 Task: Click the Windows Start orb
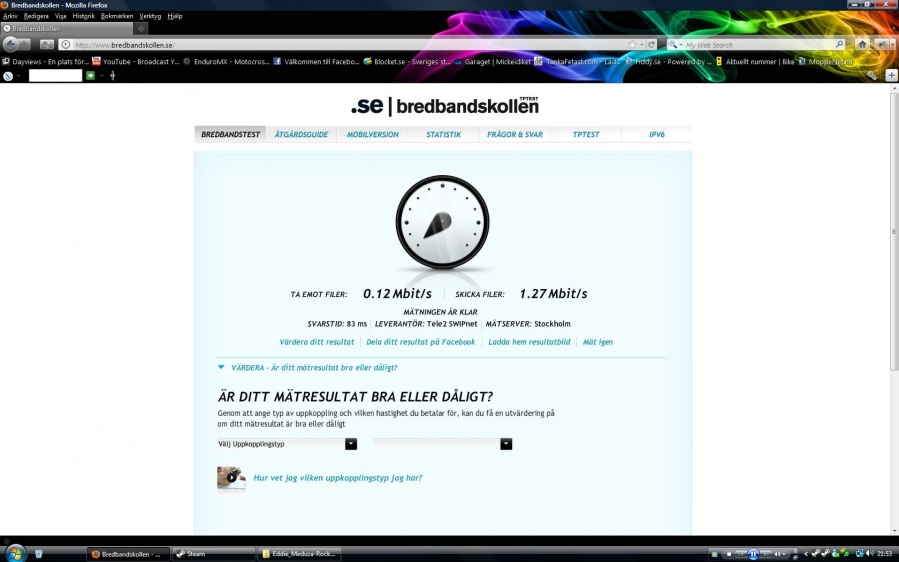click(x=15, y=553)
